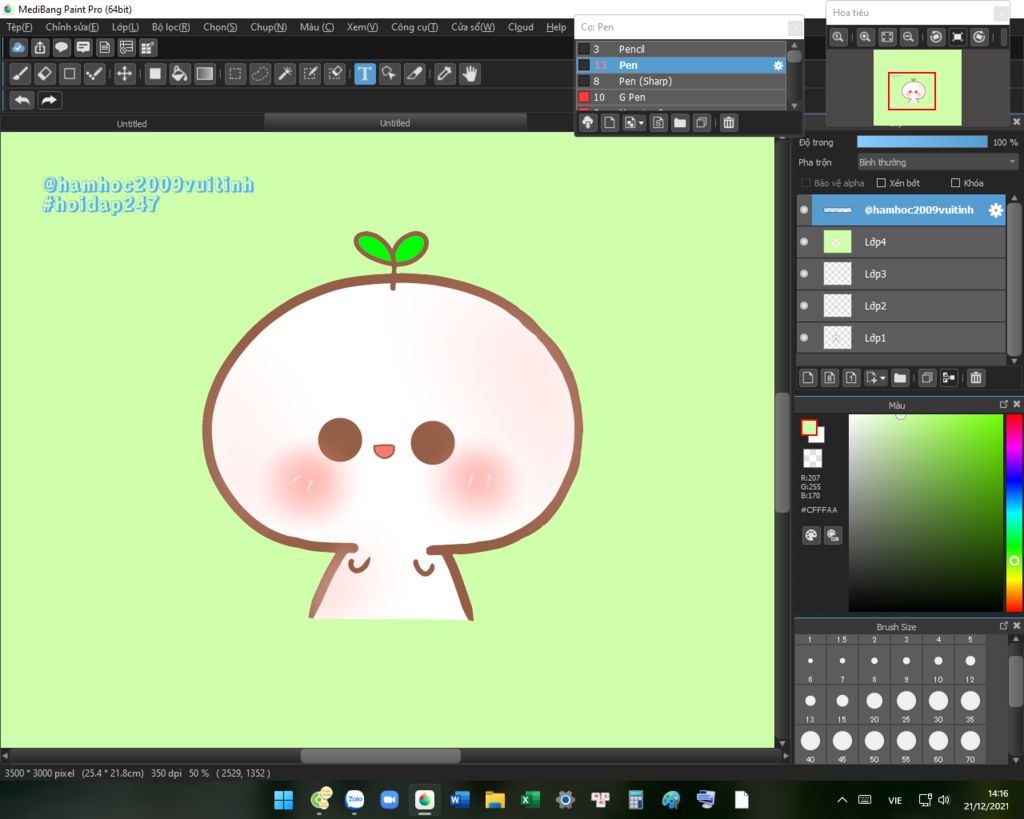Open settings gear for the @hamhoc2009vuitinh layer
The image size is (1024, 819).
pyautogui.click(x=995, y=210)
